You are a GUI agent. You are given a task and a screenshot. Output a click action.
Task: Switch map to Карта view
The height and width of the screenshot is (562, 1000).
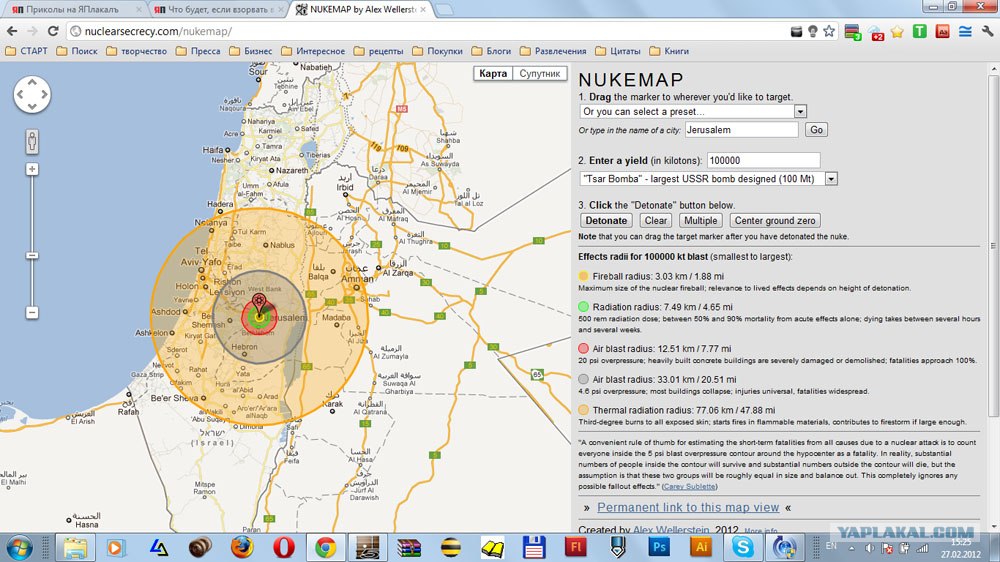point(493,73)
